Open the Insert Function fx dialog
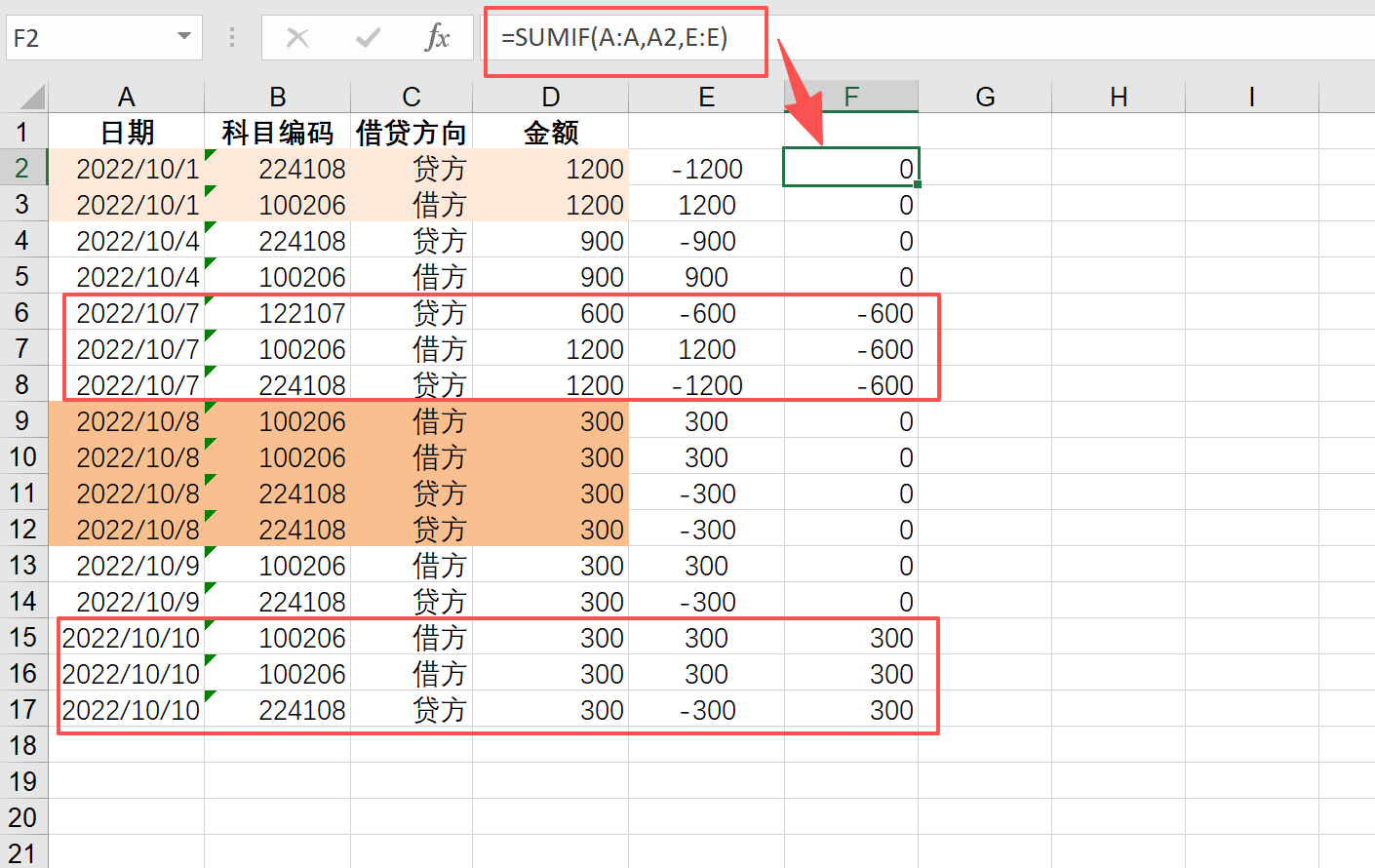Viewport: 1375px width, 868px height. tap(437, 38)
